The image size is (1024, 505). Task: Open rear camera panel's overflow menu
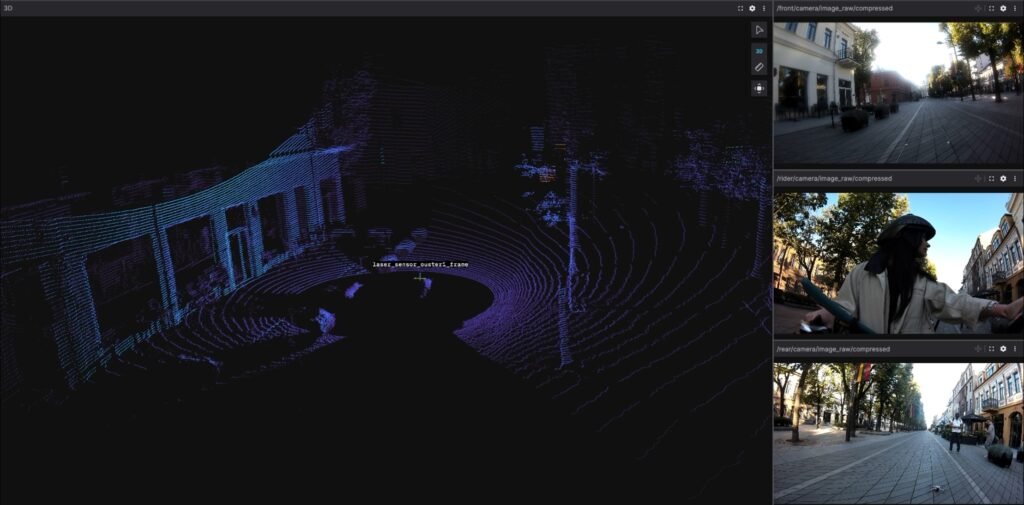[1015, 349]
